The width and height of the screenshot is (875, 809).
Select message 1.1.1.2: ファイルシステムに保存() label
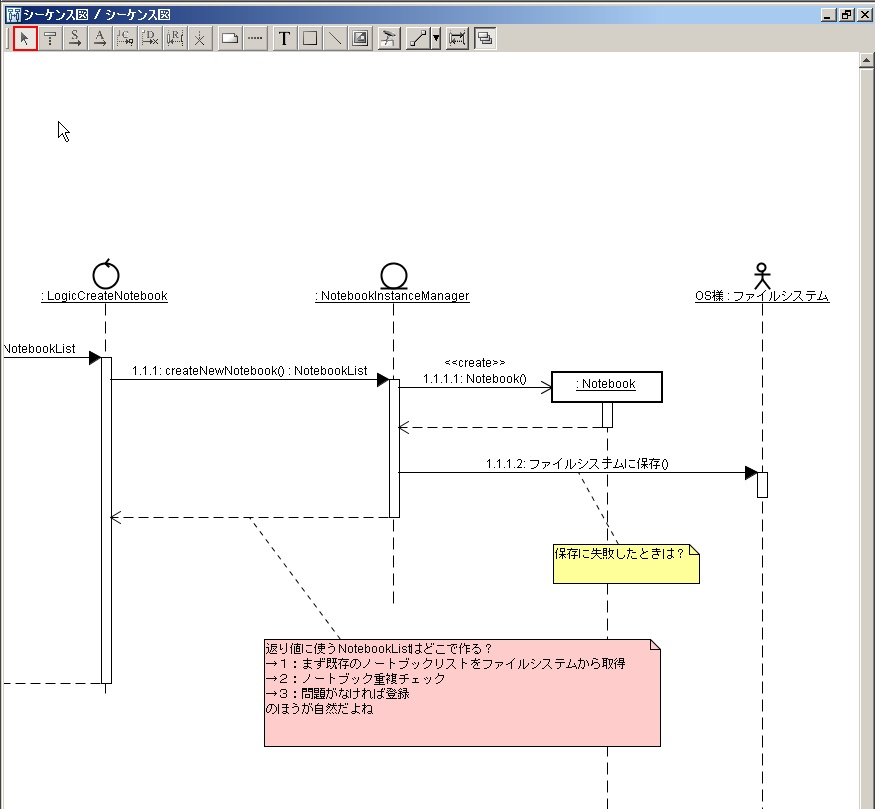click(x=577, y=464)
